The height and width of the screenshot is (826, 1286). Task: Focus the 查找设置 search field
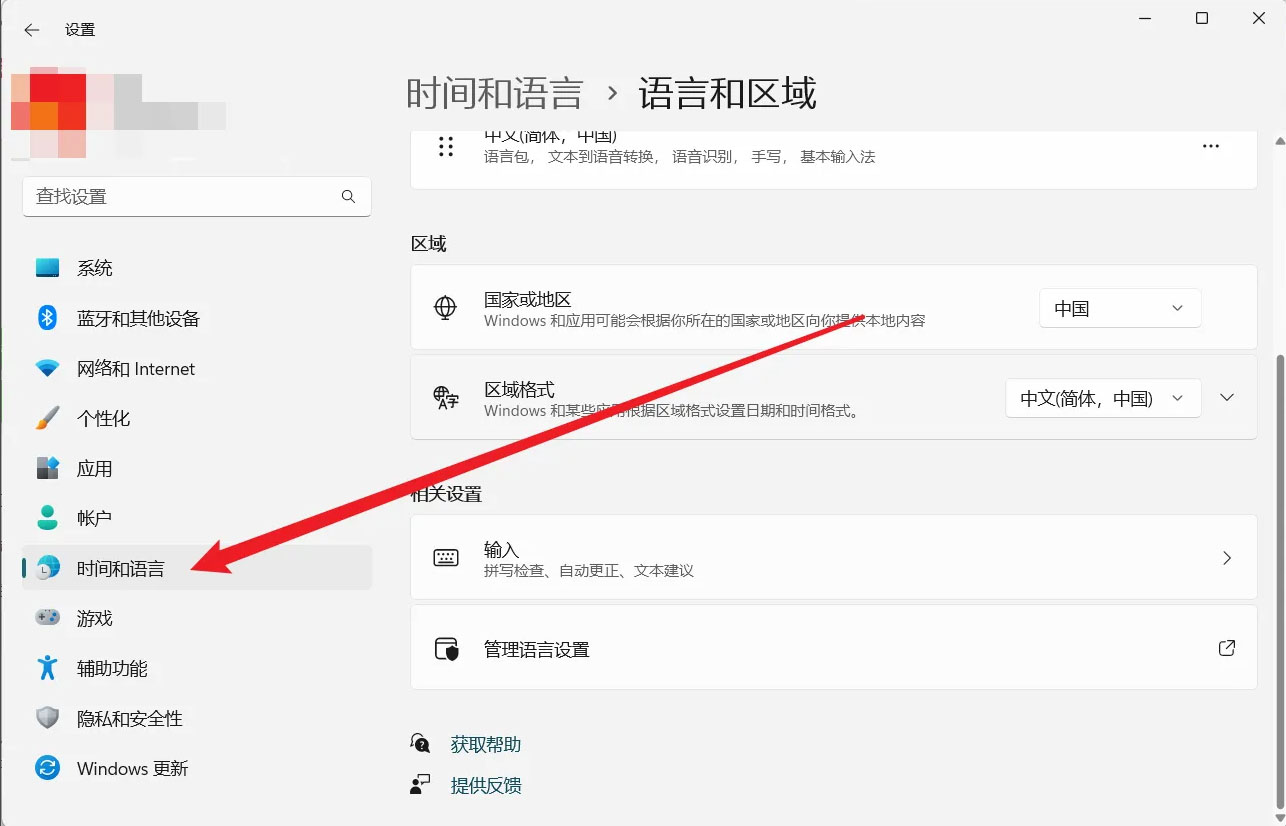[197, 197]
